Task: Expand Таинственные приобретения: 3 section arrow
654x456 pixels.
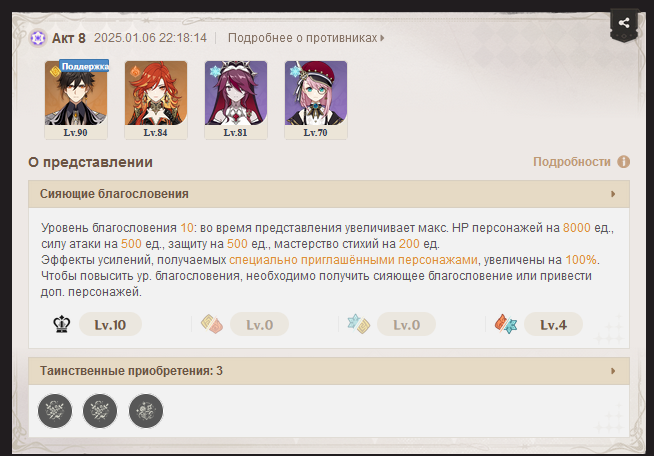Action: coord(613,371)
